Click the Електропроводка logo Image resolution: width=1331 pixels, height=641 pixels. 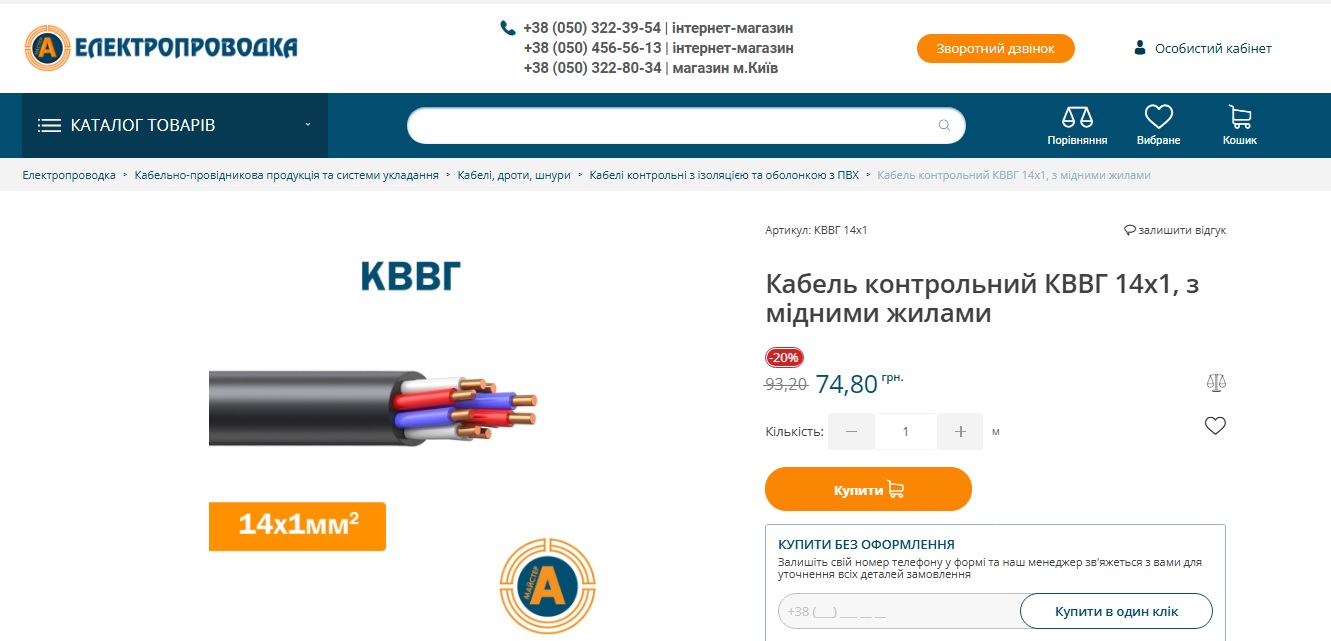click(161, 47)
